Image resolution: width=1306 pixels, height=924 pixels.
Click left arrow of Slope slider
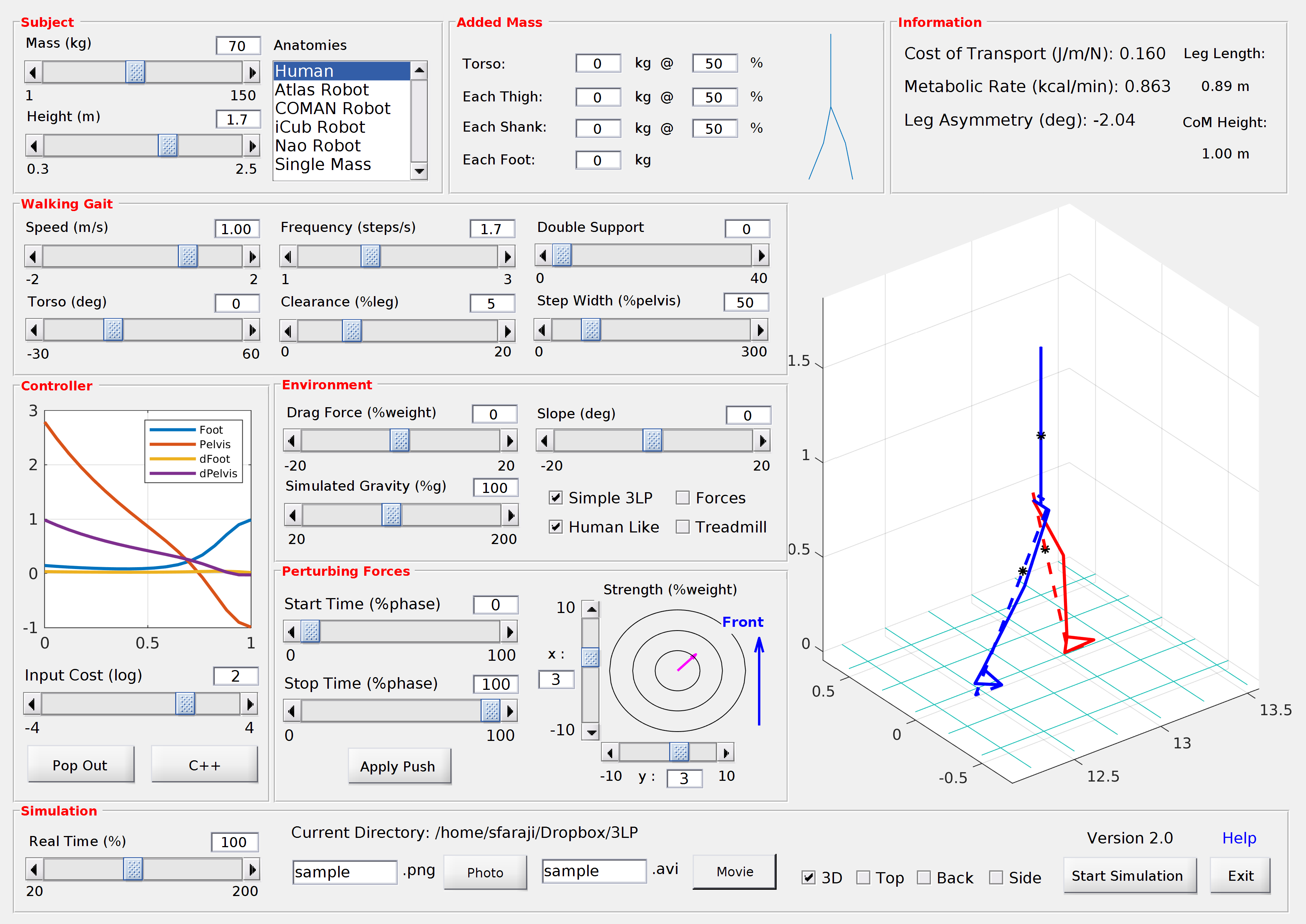click(544, 441)
